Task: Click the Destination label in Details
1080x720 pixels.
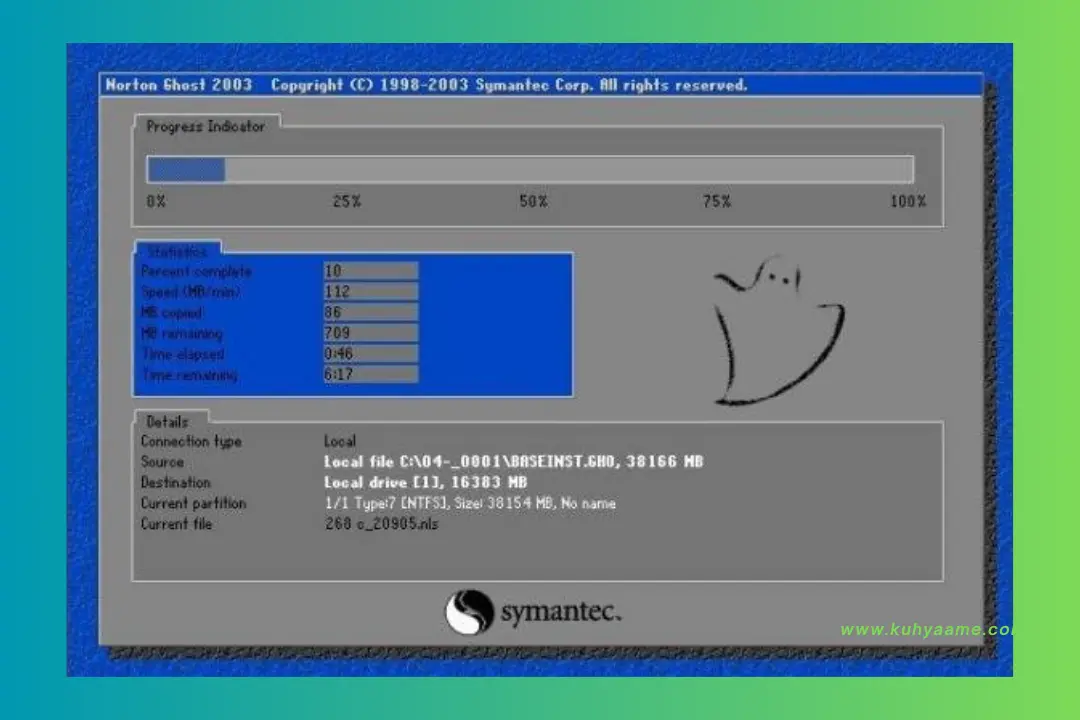Action: (x=176, y=482)
